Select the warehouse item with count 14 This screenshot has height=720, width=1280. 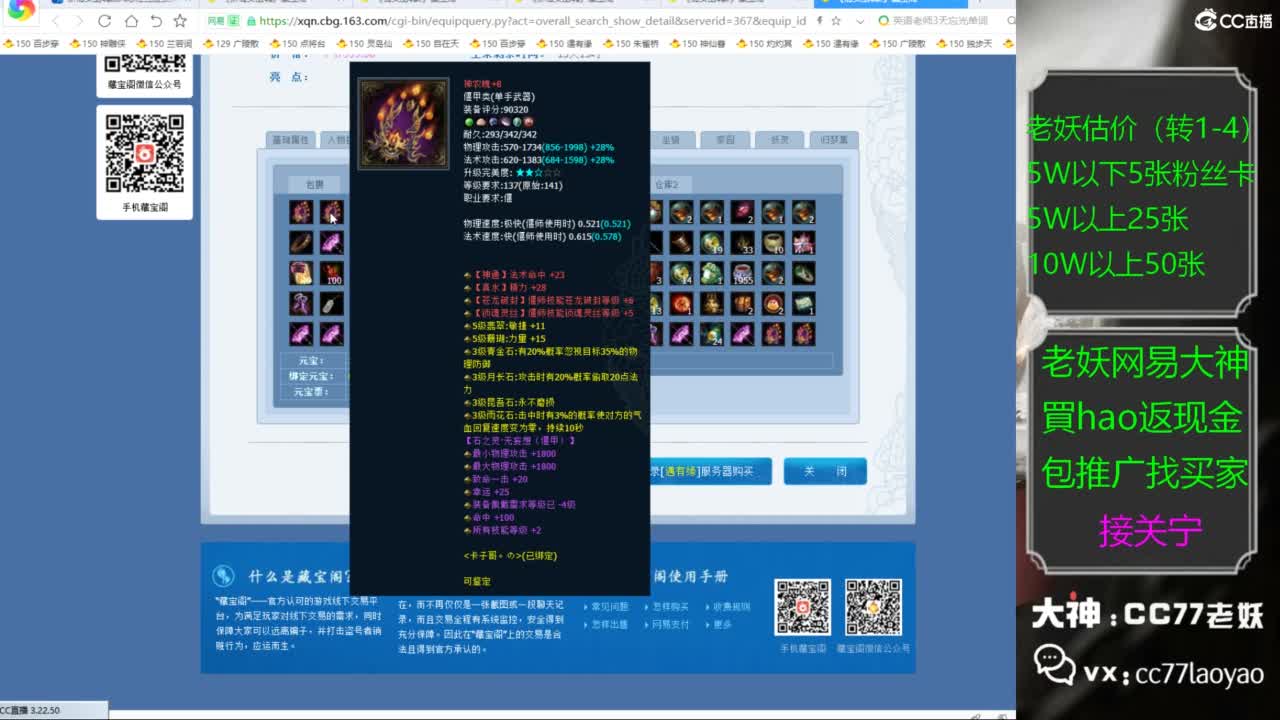coord(681,273)
